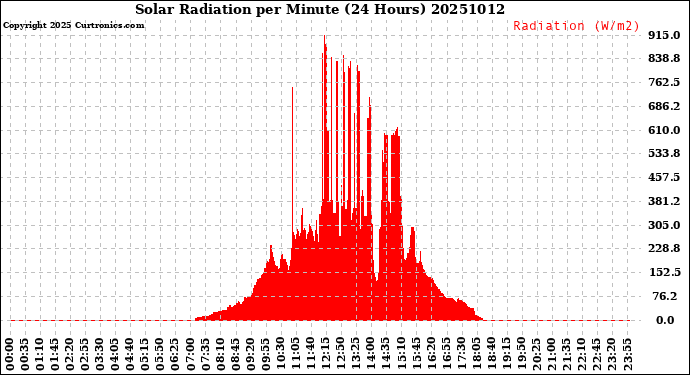
Task: Select the 762.5 y-axis value
Action: 664,83
